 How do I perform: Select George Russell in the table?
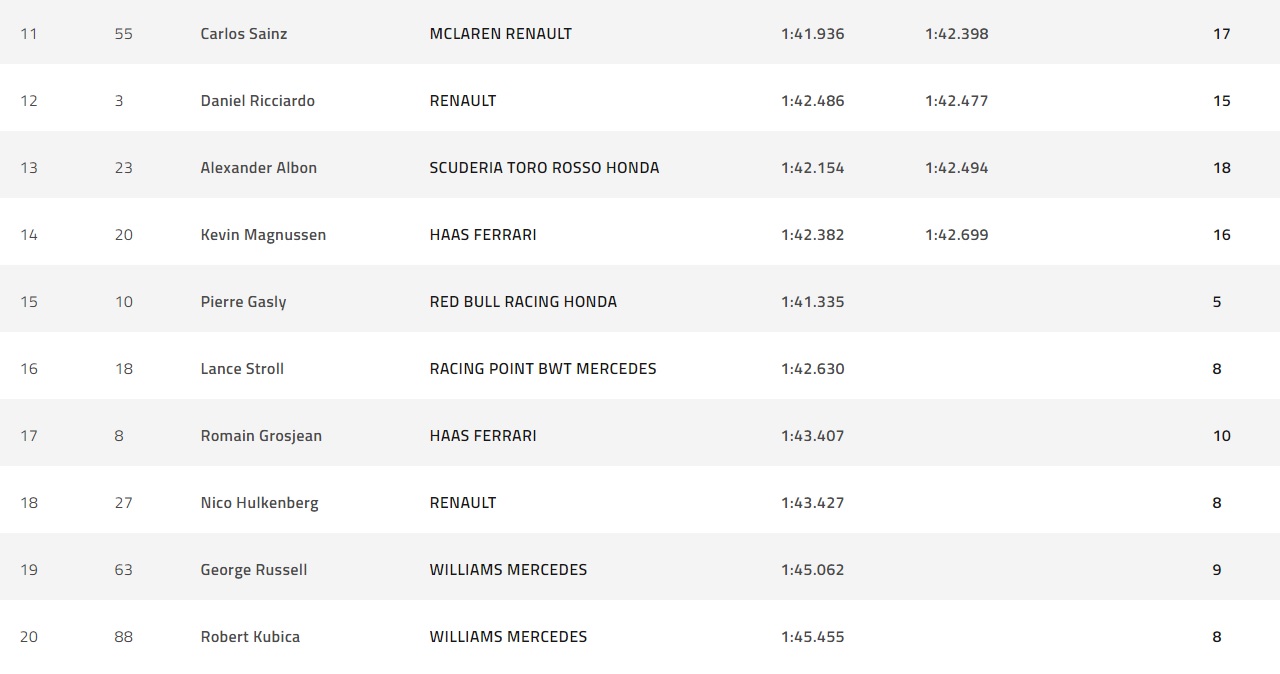click(x=253, y=570)
